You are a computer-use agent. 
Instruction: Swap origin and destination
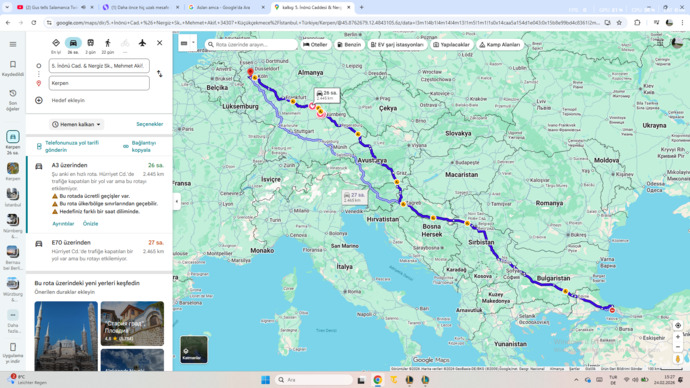(159, 74)
